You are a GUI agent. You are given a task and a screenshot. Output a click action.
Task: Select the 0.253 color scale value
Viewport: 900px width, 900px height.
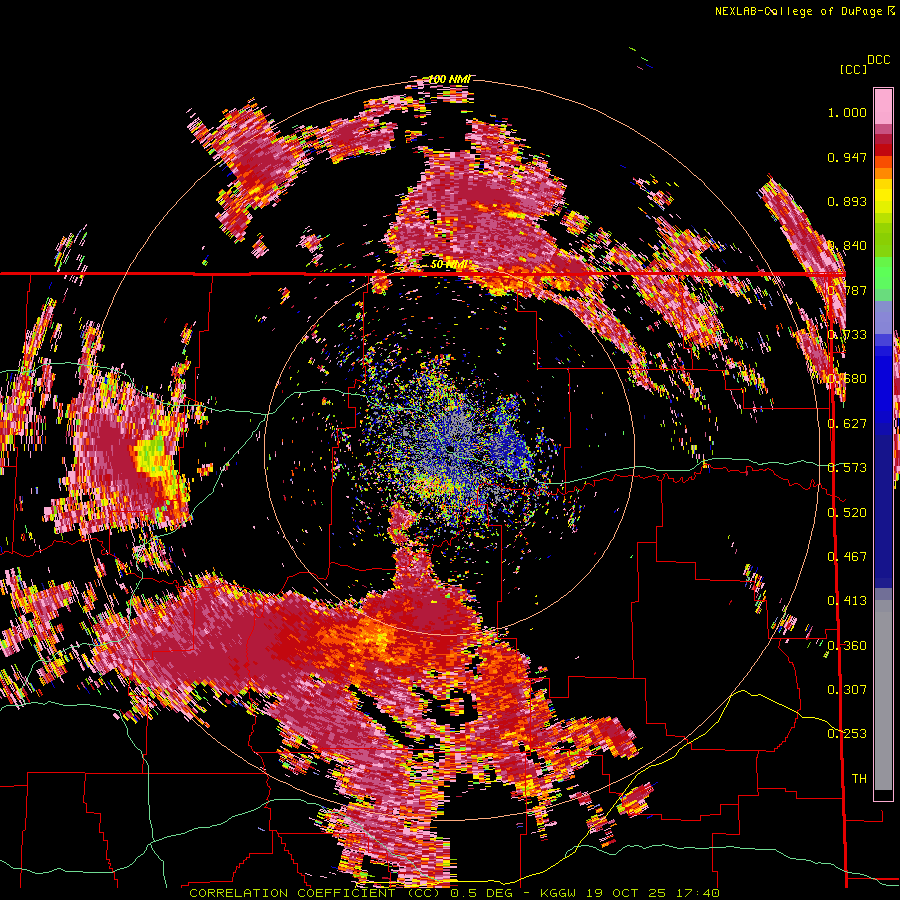(847, 734)
